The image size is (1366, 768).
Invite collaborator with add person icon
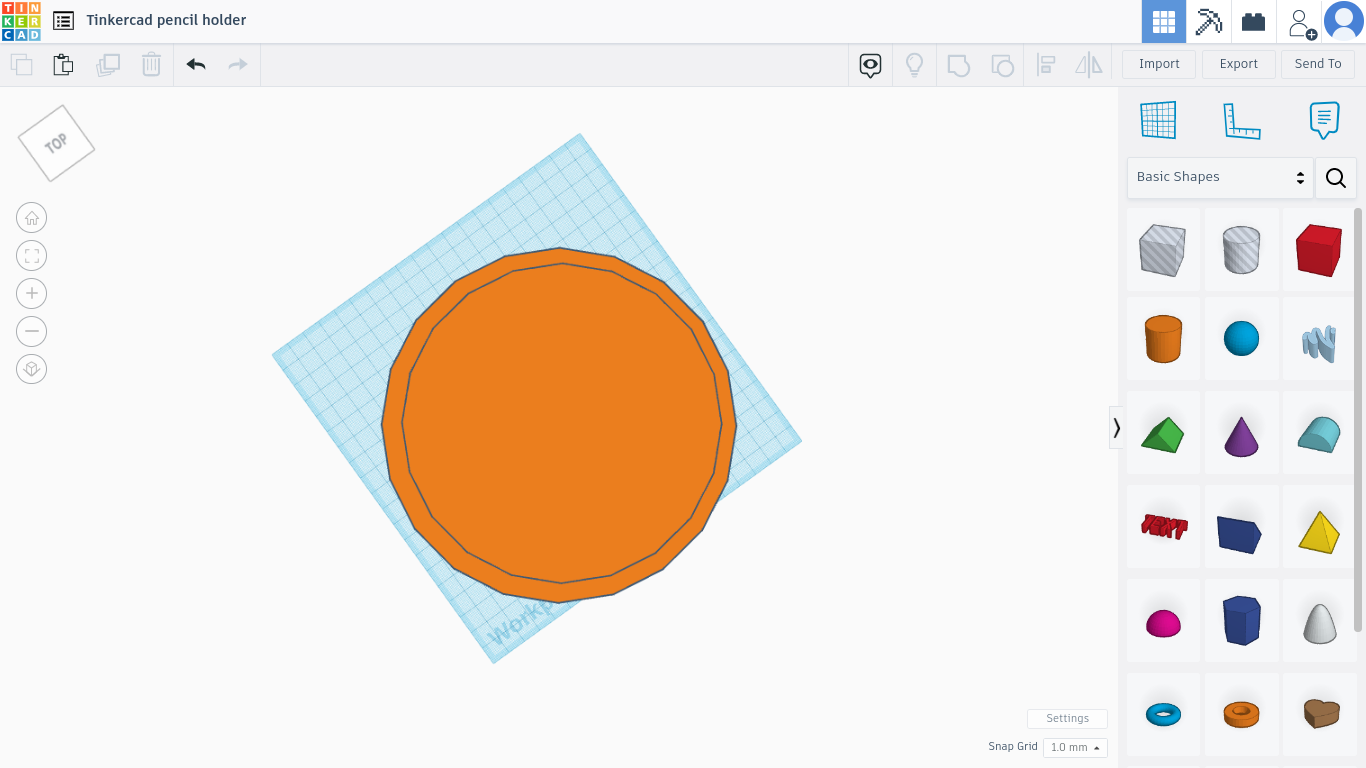pyautogui.click(x=1301, y=22)
